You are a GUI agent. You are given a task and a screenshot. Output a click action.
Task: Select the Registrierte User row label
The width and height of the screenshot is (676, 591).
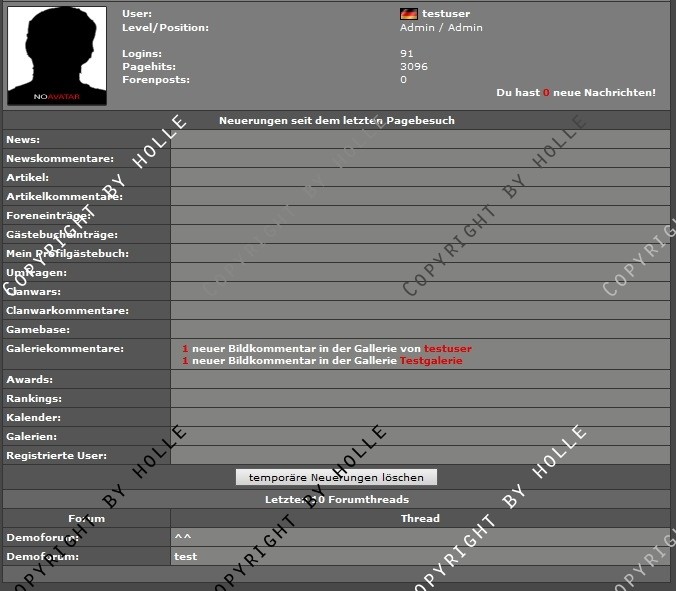56,456
